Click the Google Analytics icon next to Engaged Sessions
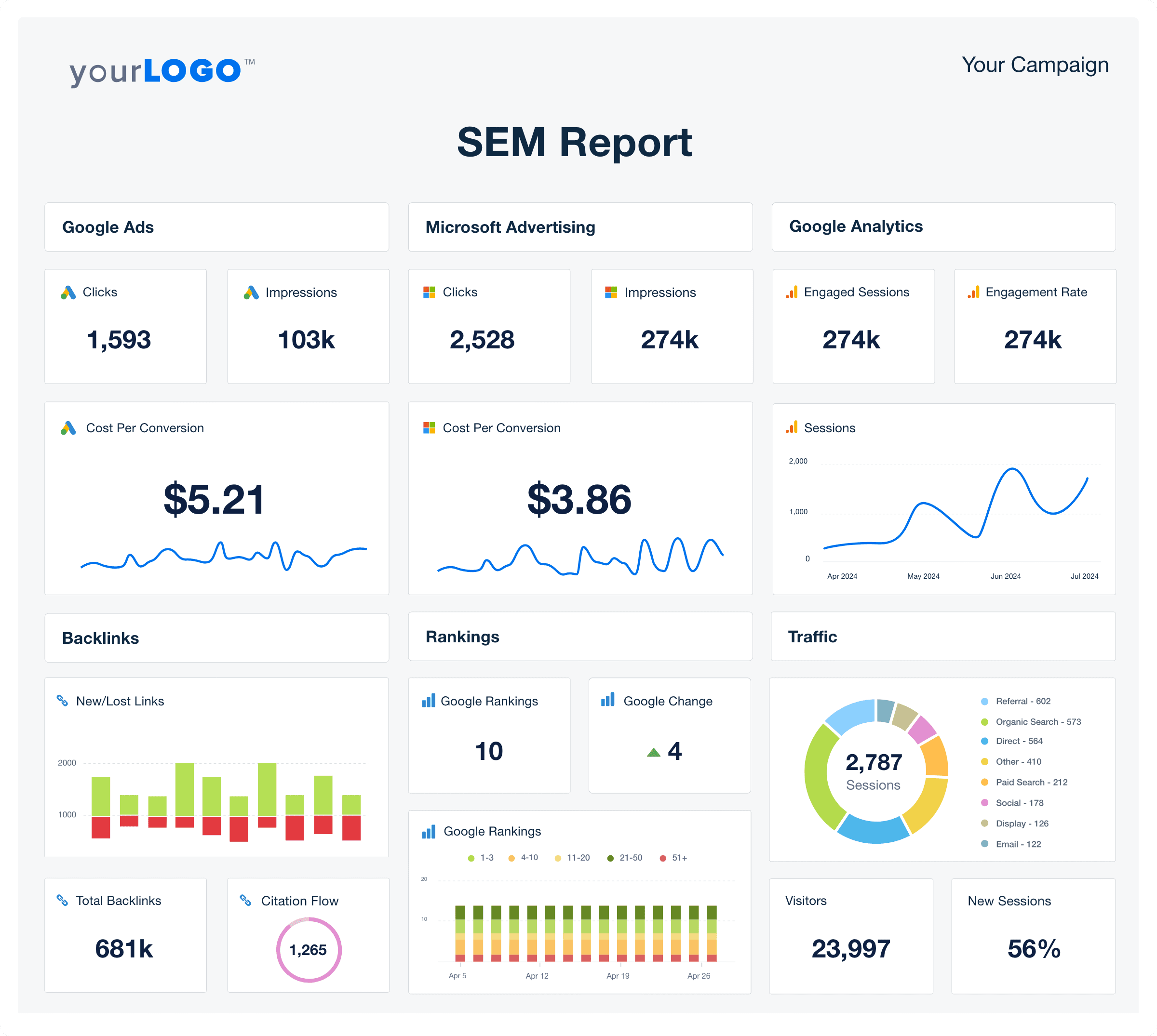The width and height of the screenshot is (1157, 1036). 791,292
